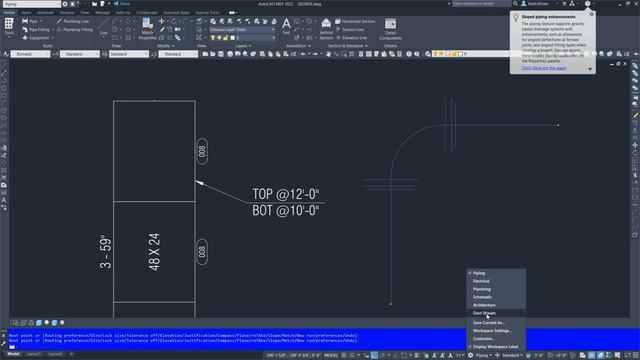Select the Architecture workspace
This screenshot has height=360, width=640.
[484, 305]
